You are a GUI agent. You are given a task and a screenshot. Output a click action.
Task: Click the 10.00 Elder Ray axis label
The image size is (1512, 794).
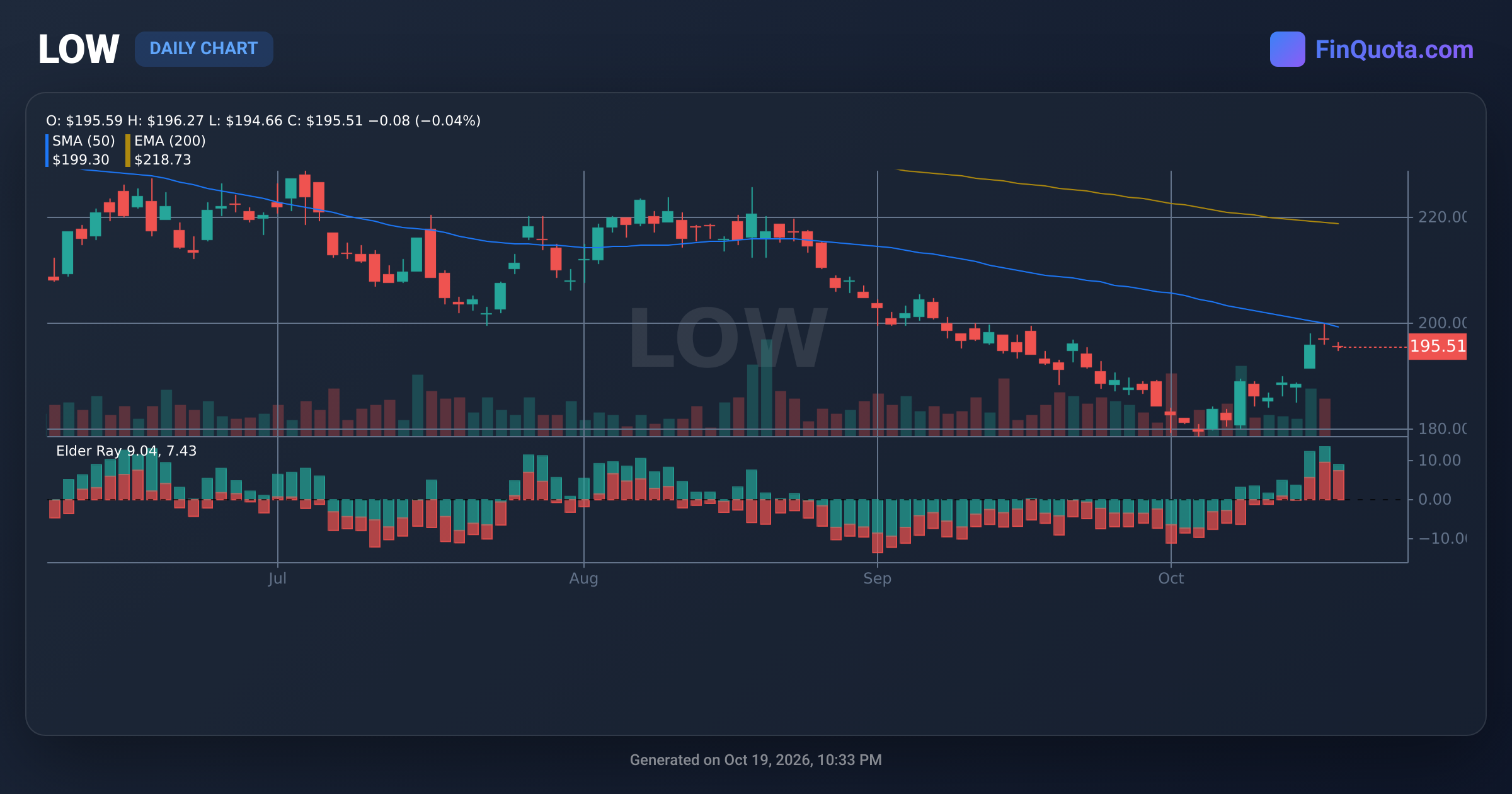(1439, 461)
